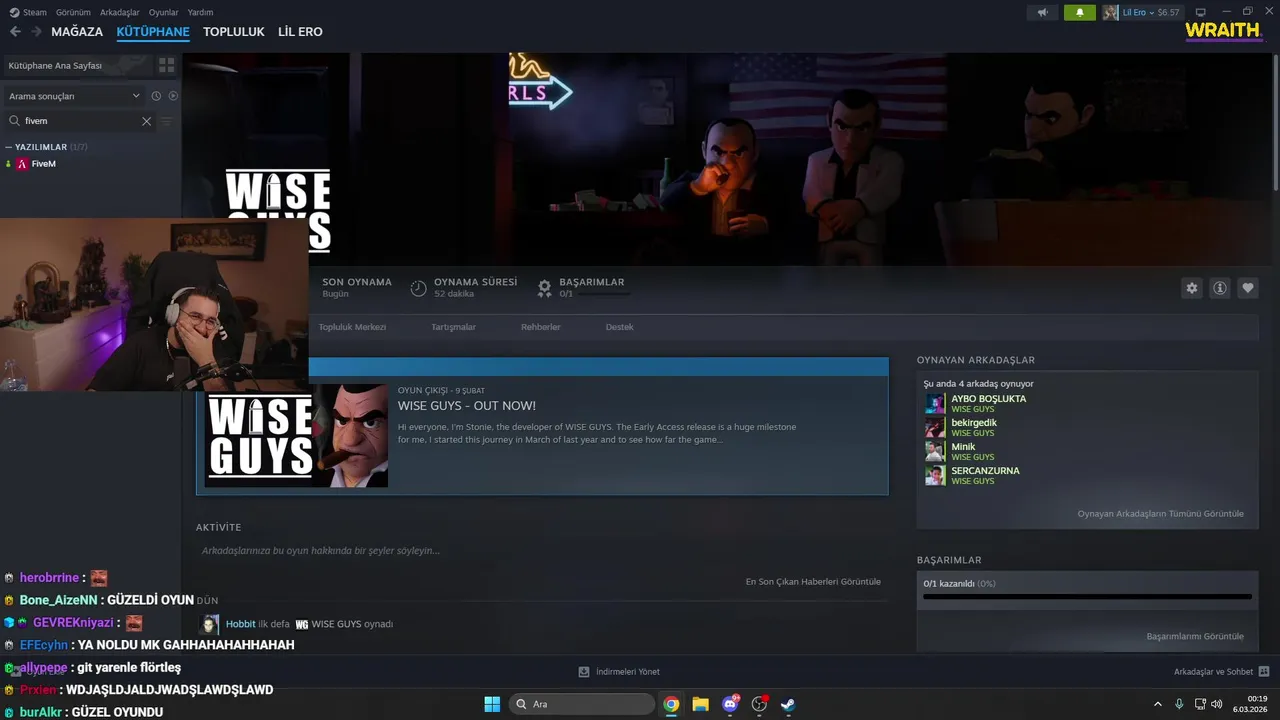
Task: Open the Topluluk Merkezi link
Action: (352, 327)
